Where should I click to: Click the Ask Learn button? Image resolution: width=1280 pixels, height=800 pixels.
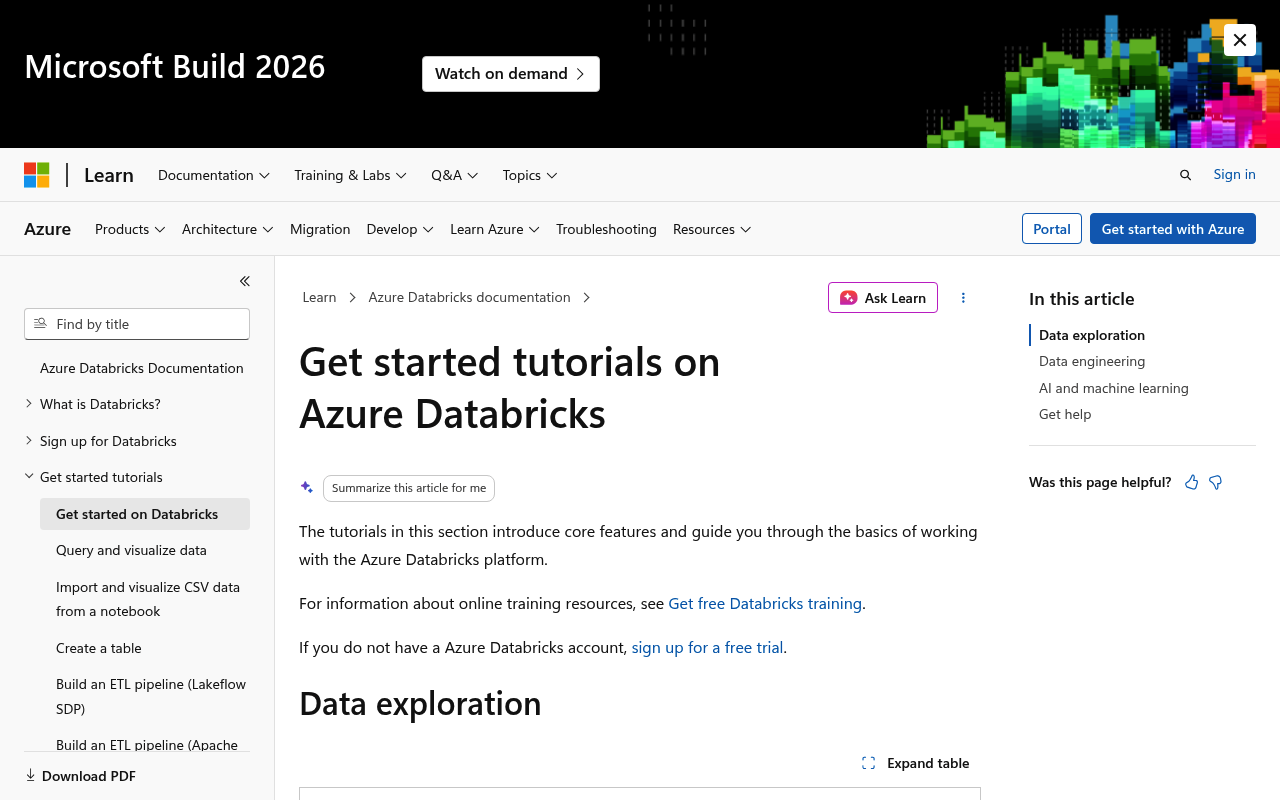(x=883, y=297)
